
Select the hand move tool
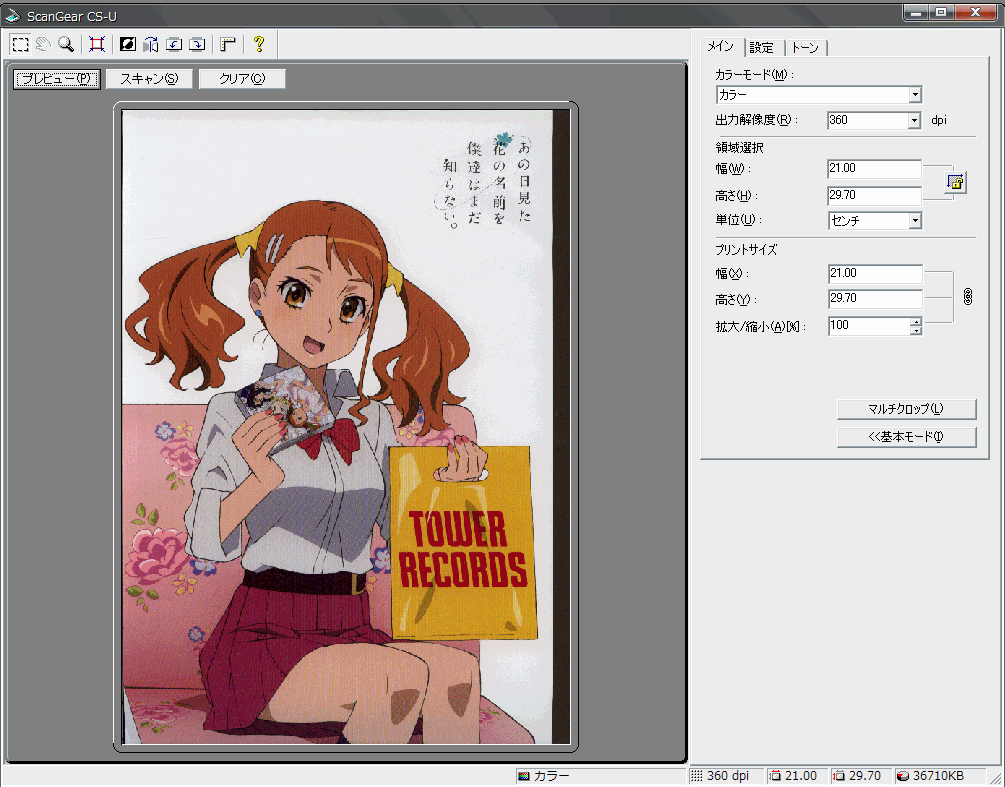pyautogui.click(x=44, y=44)
